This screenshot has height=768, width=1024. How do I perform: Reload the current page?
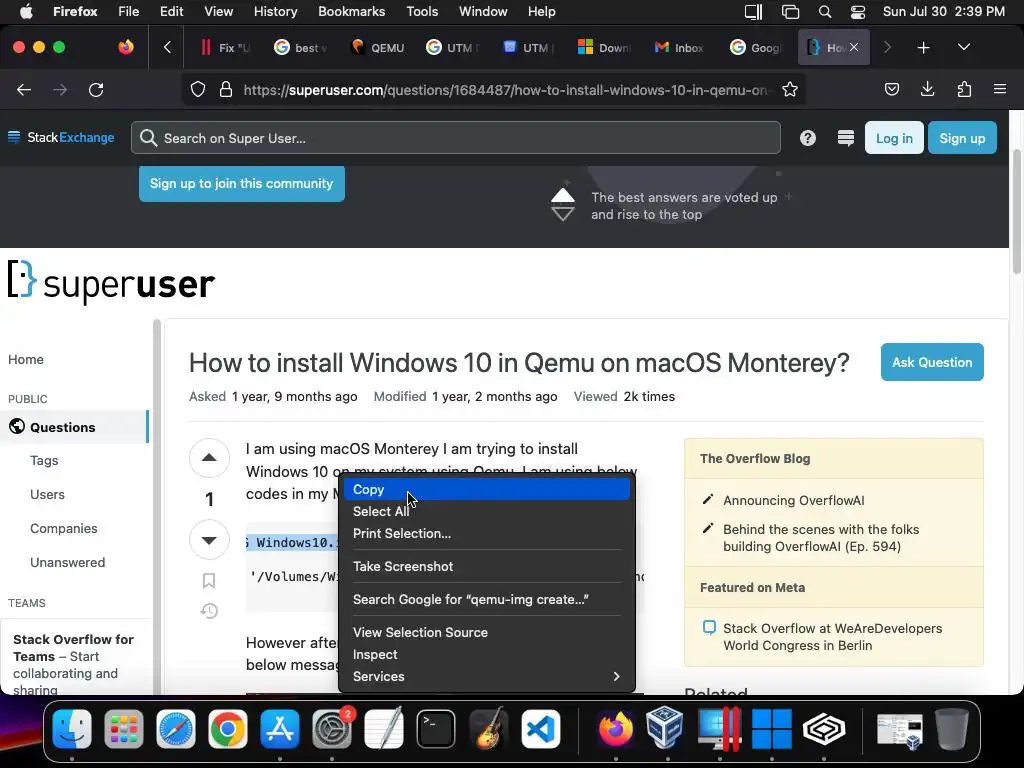(96, 90)
